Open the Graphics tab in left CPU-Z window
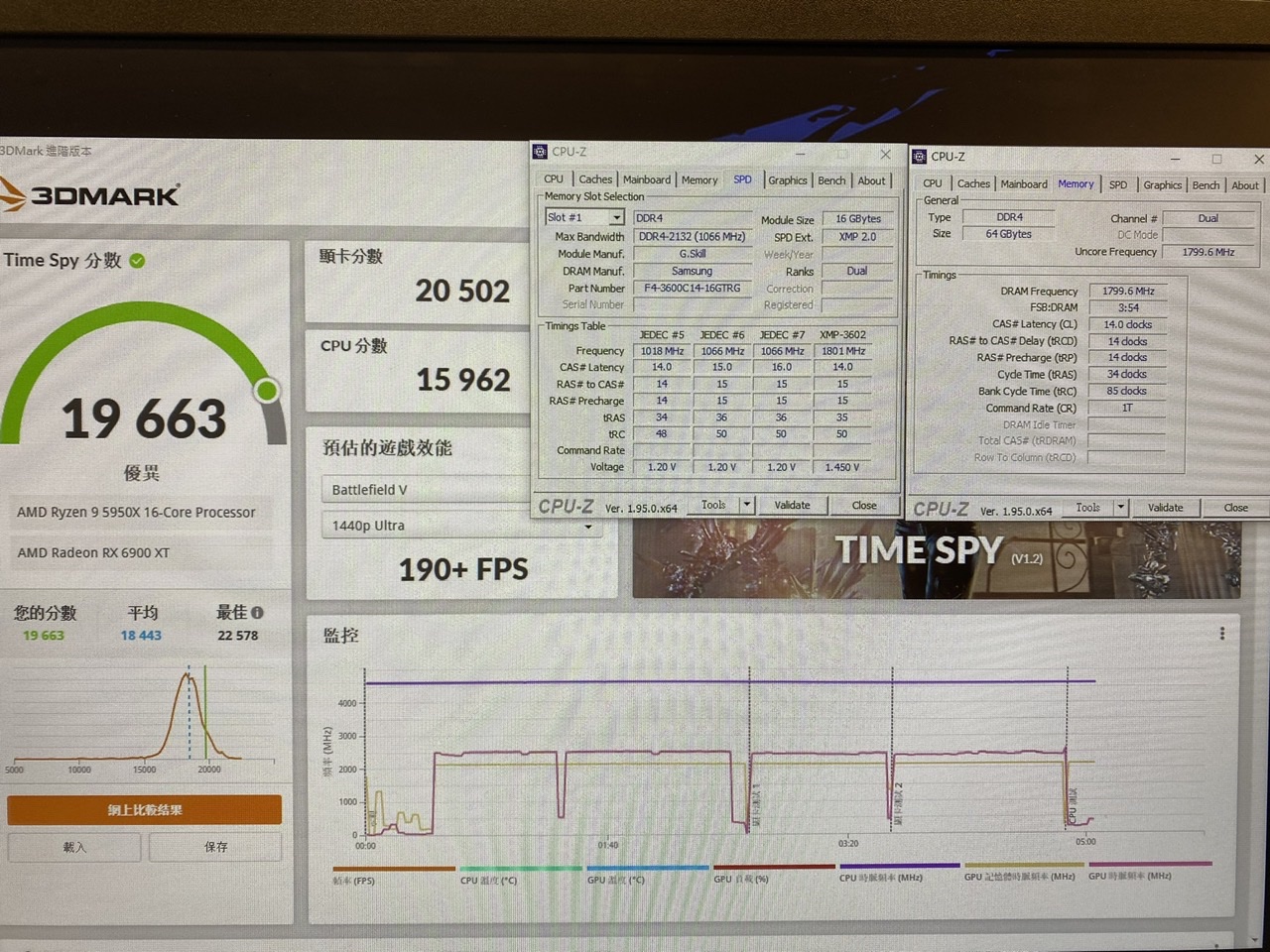 [788, 180]
